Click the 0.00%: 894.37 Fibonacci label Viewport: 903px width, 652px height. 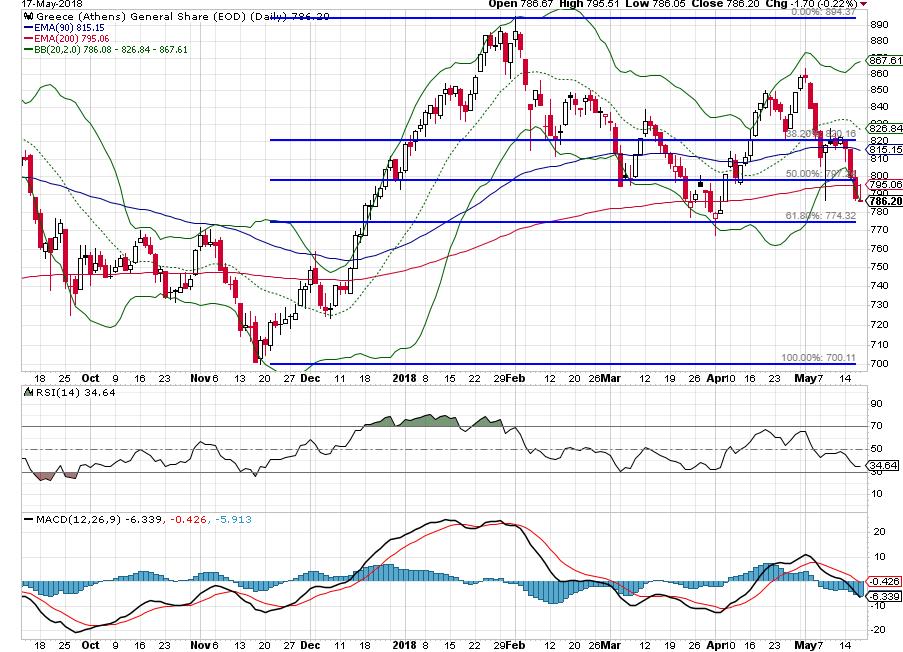[x=823, y=12]
